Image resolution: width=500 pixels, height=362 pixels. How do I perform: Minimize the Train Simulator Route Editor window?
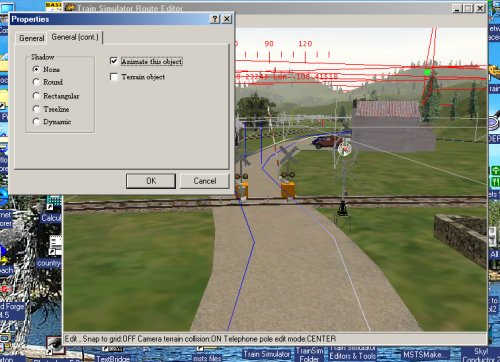pyautogui.click(x=457, y=8)
